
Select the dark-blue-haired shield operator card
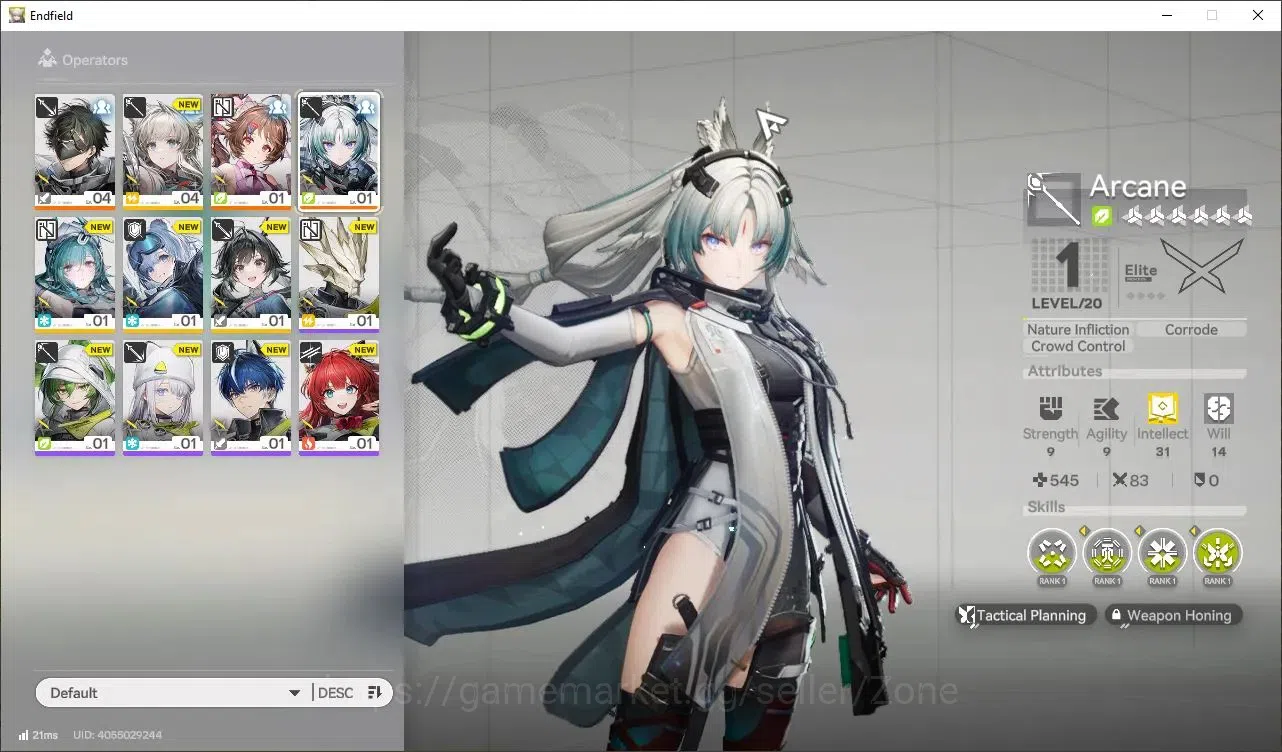point(251,398)
